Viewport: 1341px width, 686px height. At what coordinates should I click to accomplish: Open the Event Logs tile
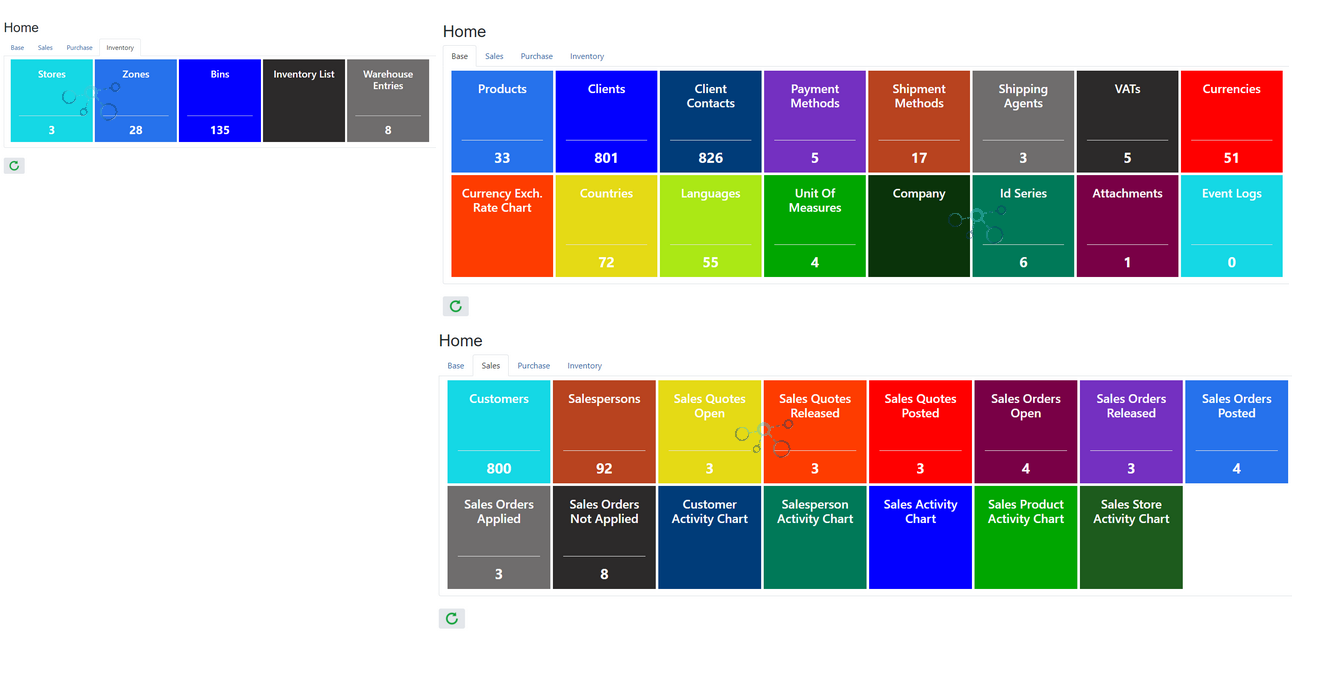point(1231,226)
